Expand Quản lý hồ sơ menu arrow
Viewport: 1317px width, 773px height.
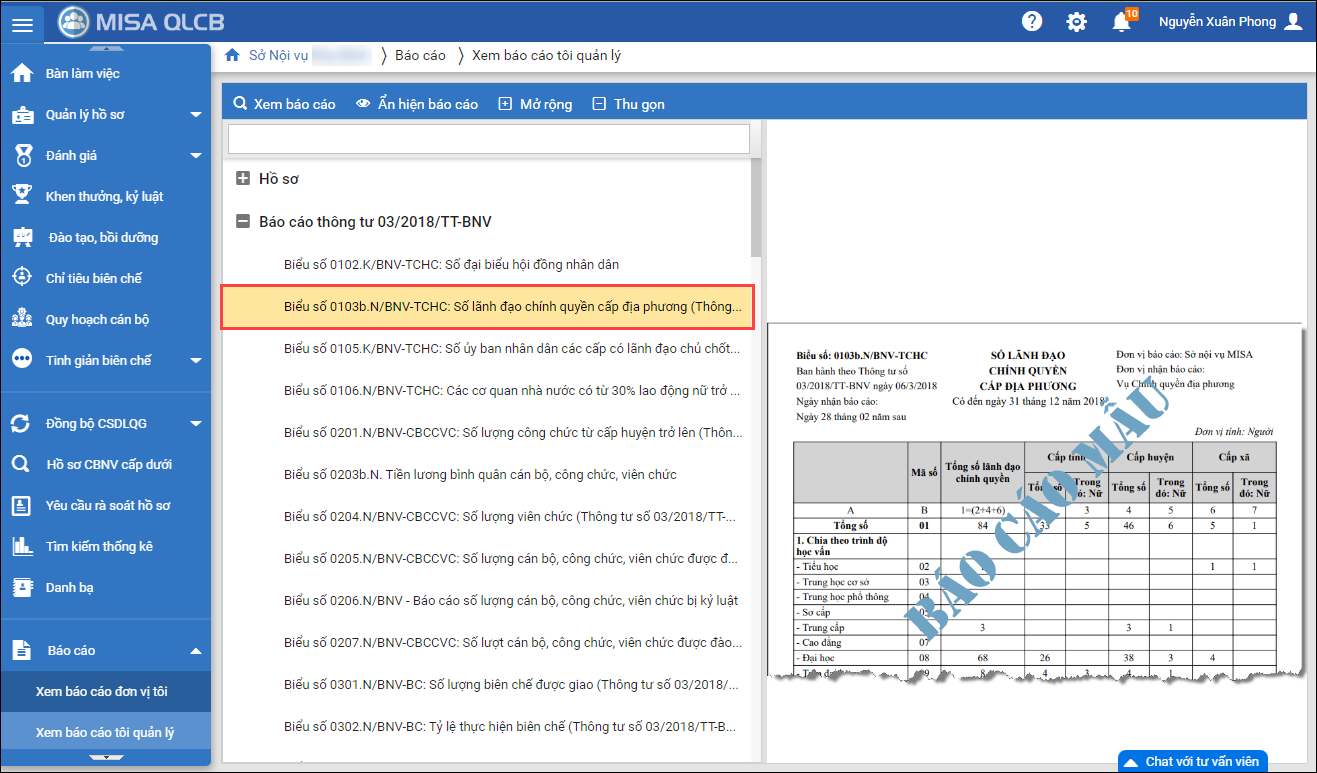(196, 115)
